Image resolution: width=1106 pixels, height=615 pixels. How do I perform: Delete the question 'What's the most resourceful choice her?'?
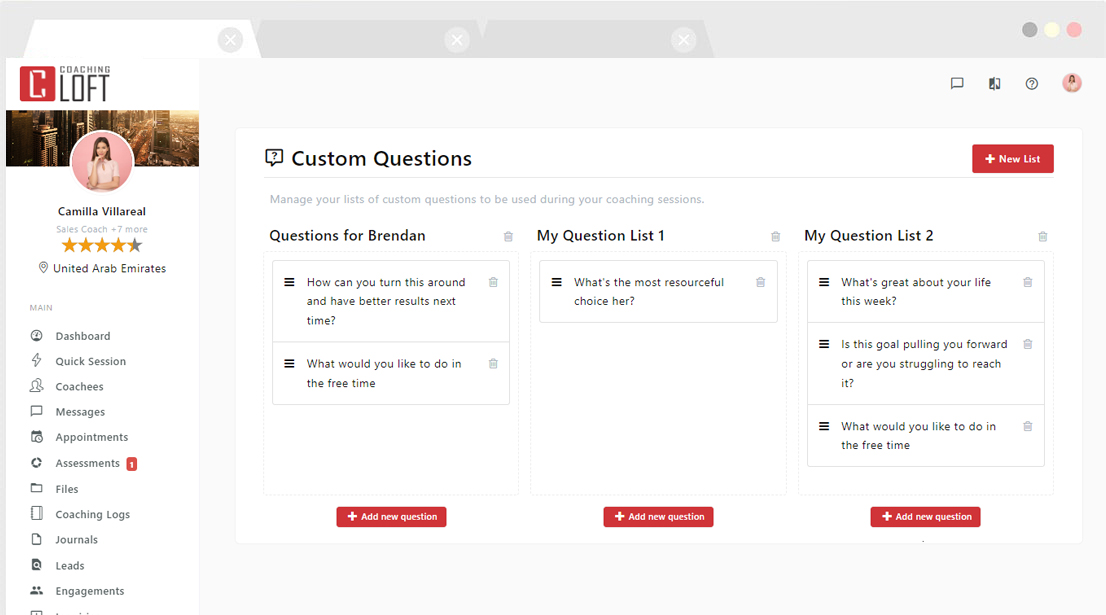tap(760, 282)
